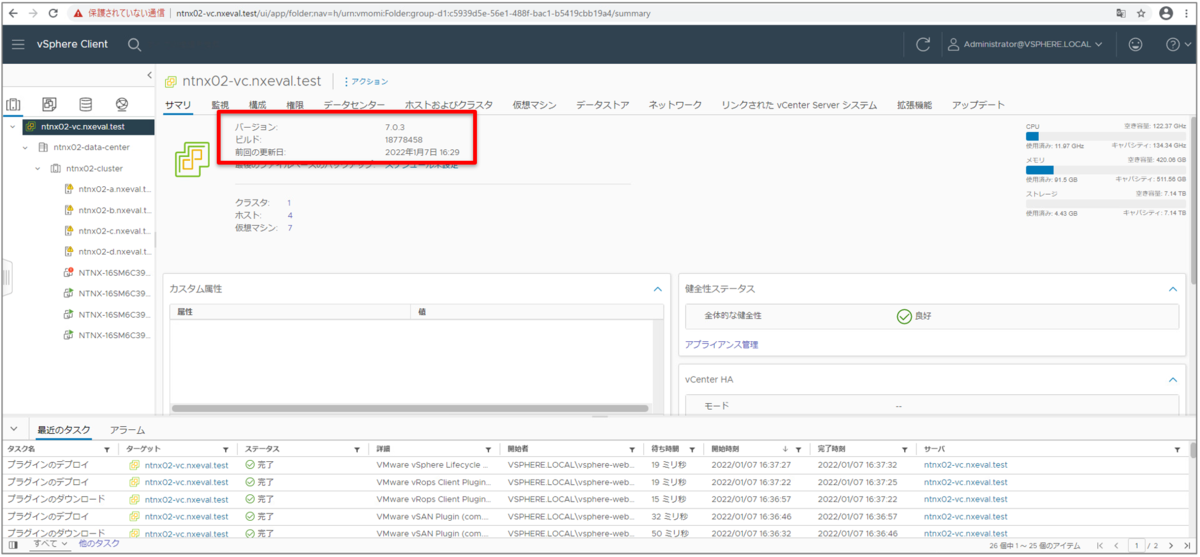Open the 権限 tab

tap(295, 105)
